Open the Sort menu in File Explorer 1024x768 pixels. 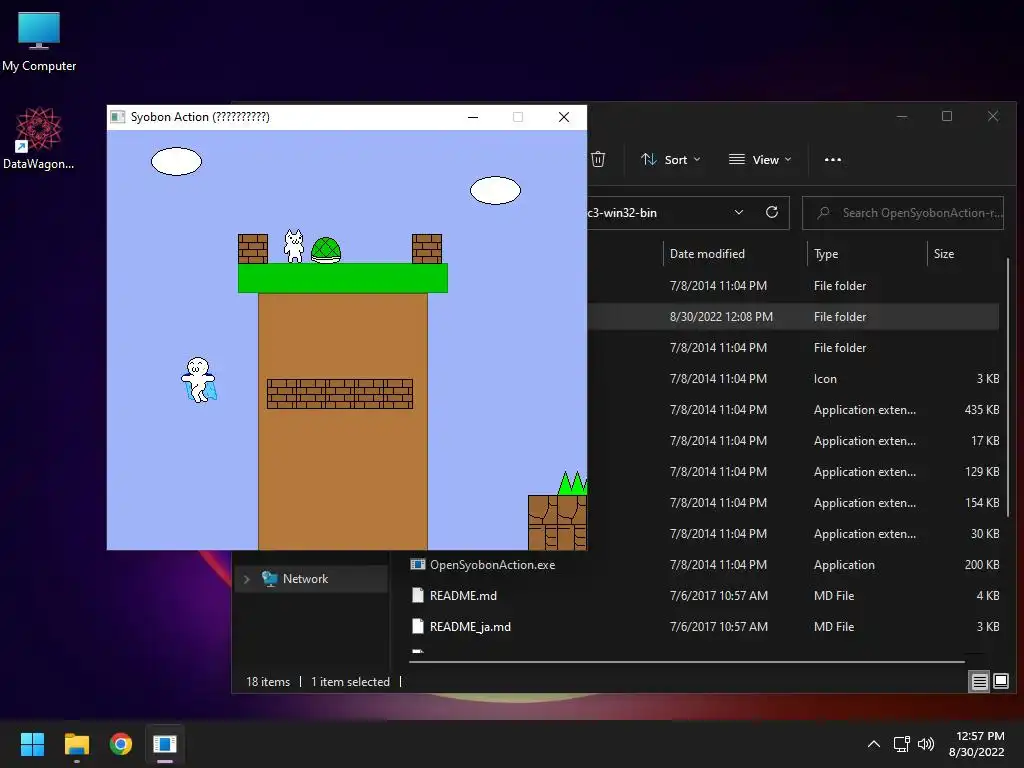(x=671, y=159)
